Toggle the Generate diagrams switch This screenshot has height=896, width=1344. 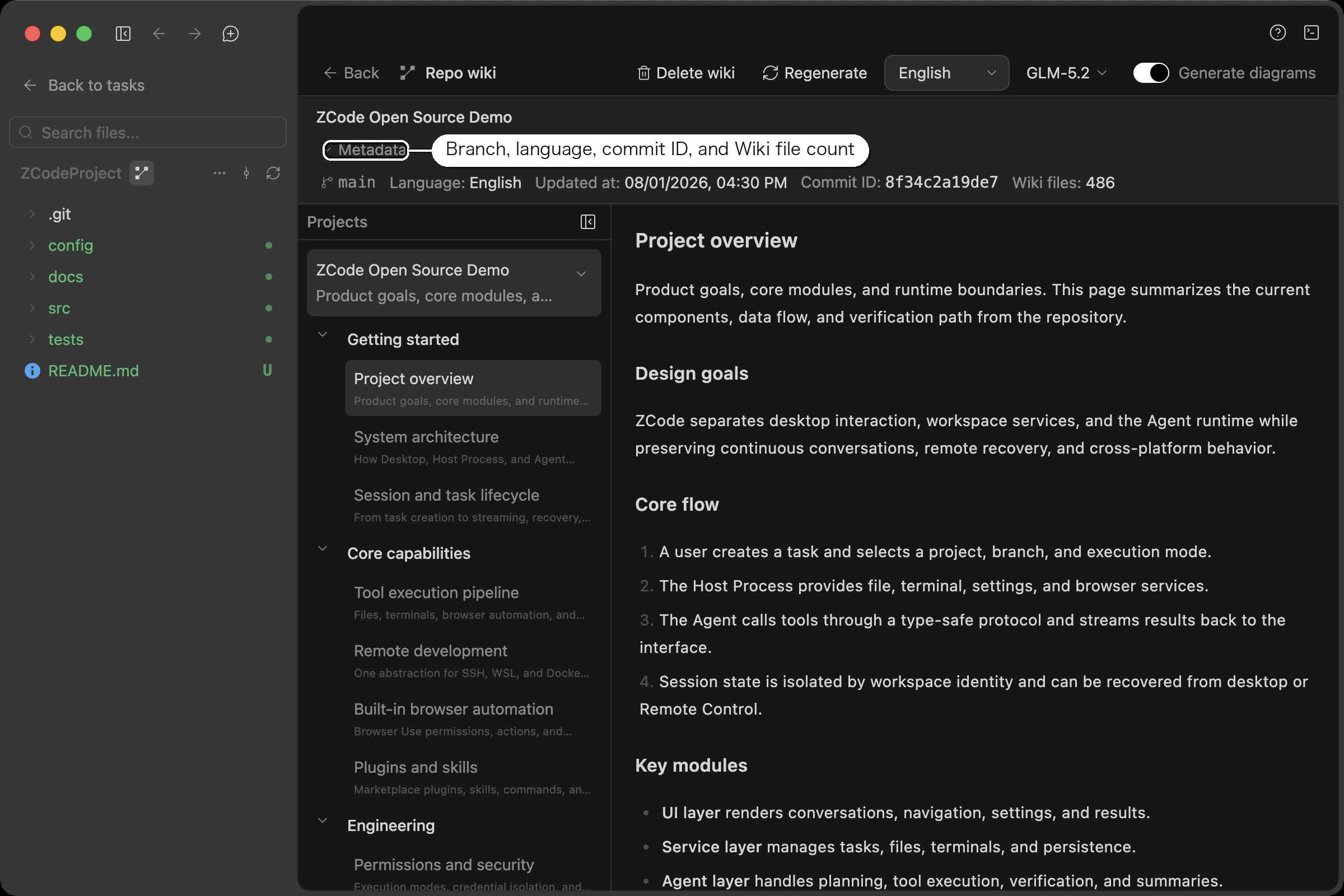1151,73
